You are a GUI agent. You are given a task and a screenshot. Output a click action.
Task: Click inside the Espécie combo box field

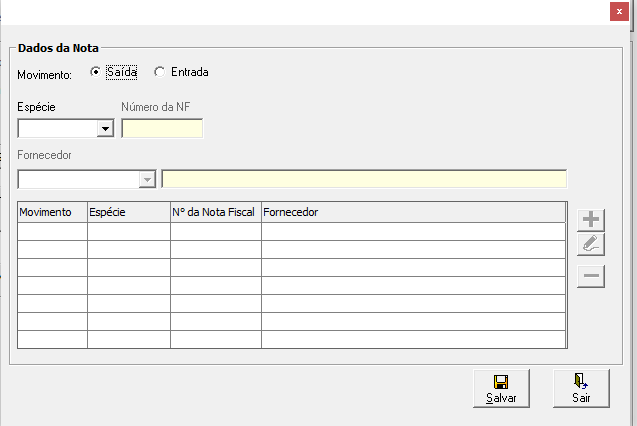click(58, 129)
